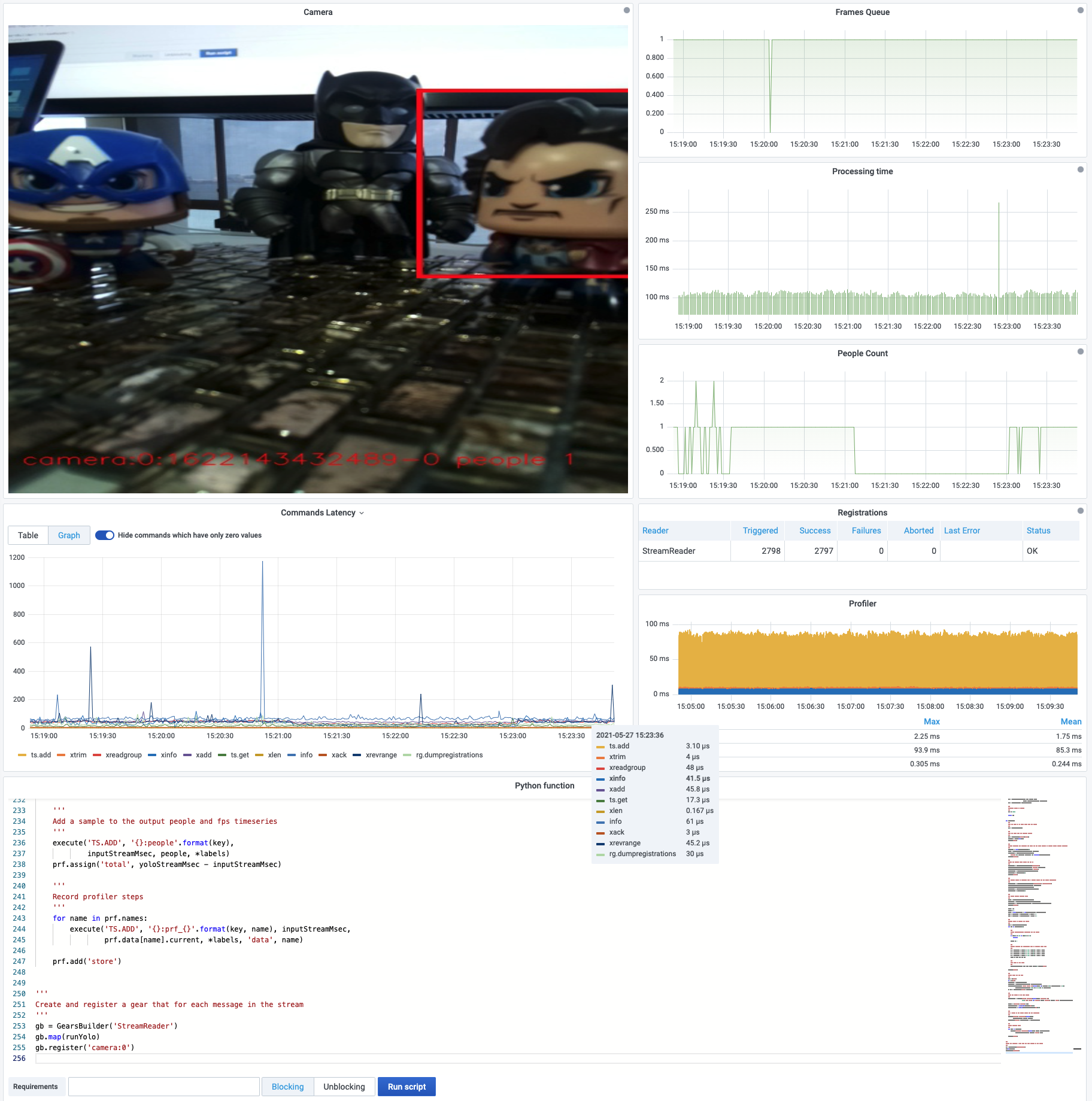Toggle hide commands with only zero values
Screen dimensions: 1092x1101
tap(105, 535)
